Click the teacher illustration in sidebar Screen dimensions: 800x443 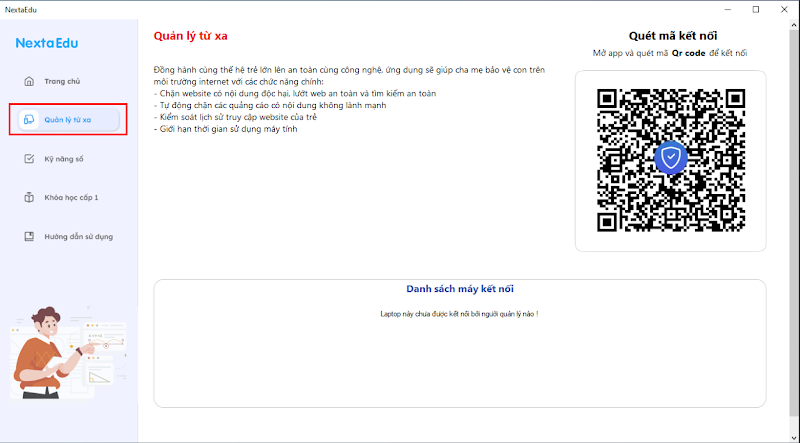point(68,353)
